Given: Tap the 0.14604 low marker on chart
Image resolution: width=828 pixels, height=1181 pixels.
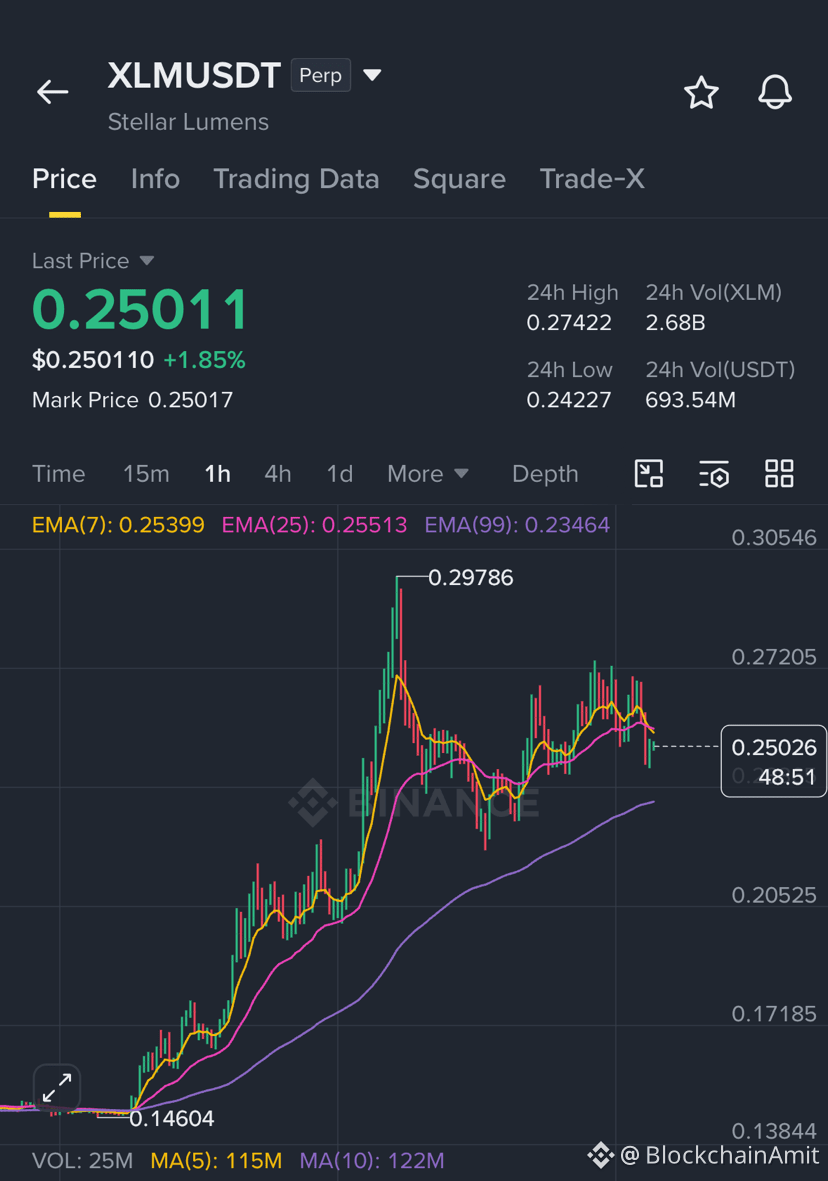Looking at the screenshot, I should pos(172,1118).
